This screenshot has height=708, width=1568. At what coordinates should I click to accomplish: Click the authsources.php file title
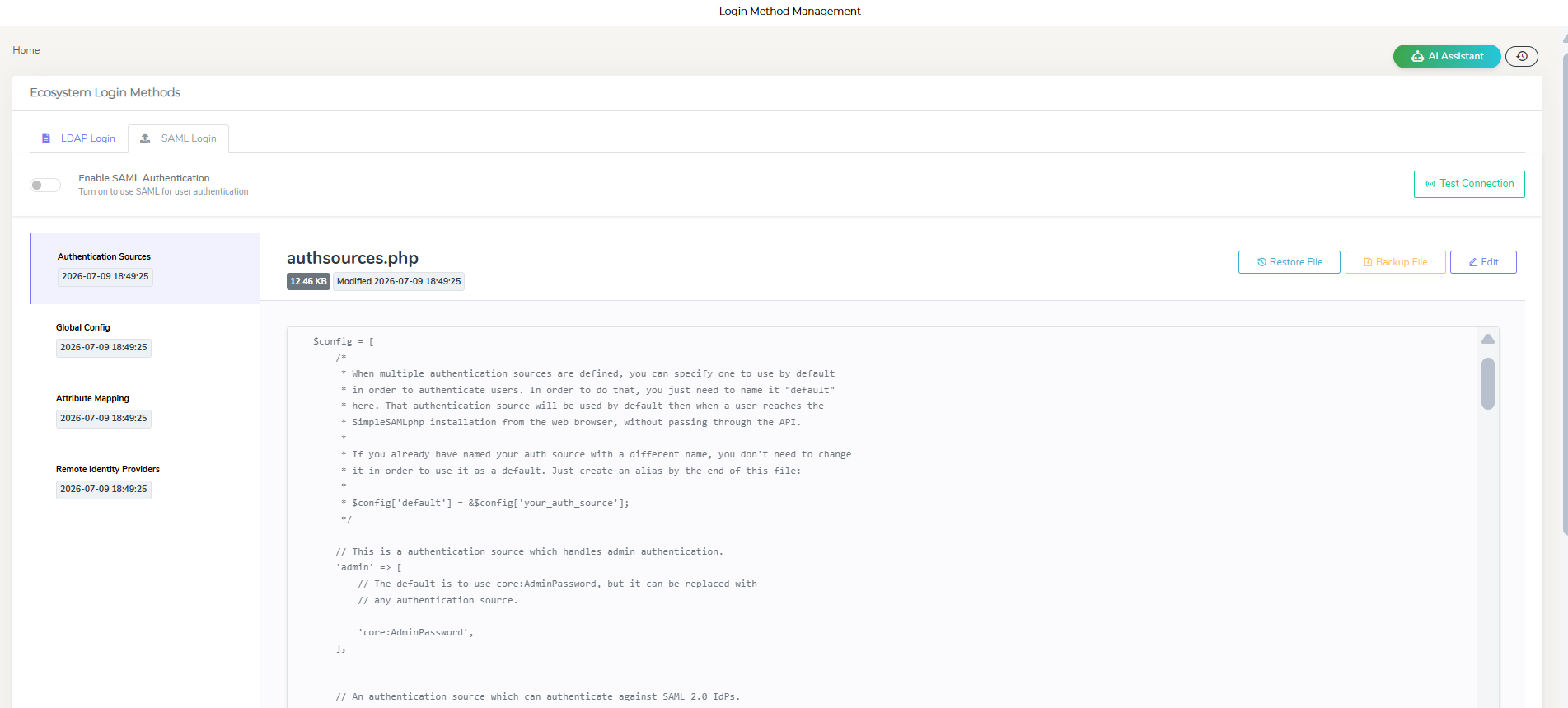pos(353,258)
